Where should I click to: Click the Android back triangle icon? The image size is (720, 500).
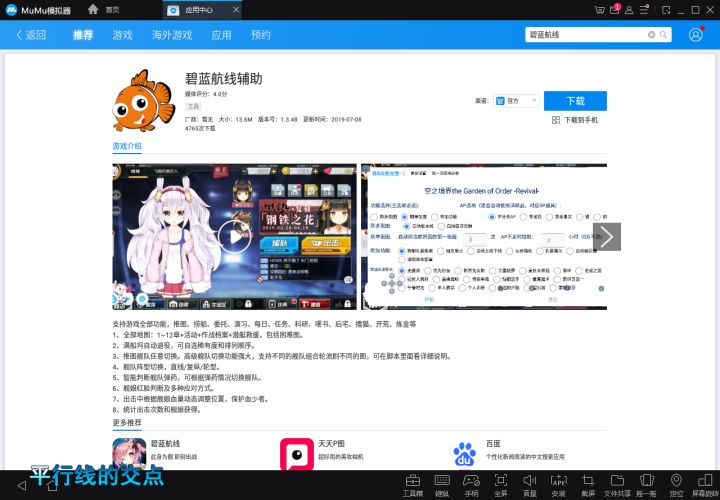point(22,485)
